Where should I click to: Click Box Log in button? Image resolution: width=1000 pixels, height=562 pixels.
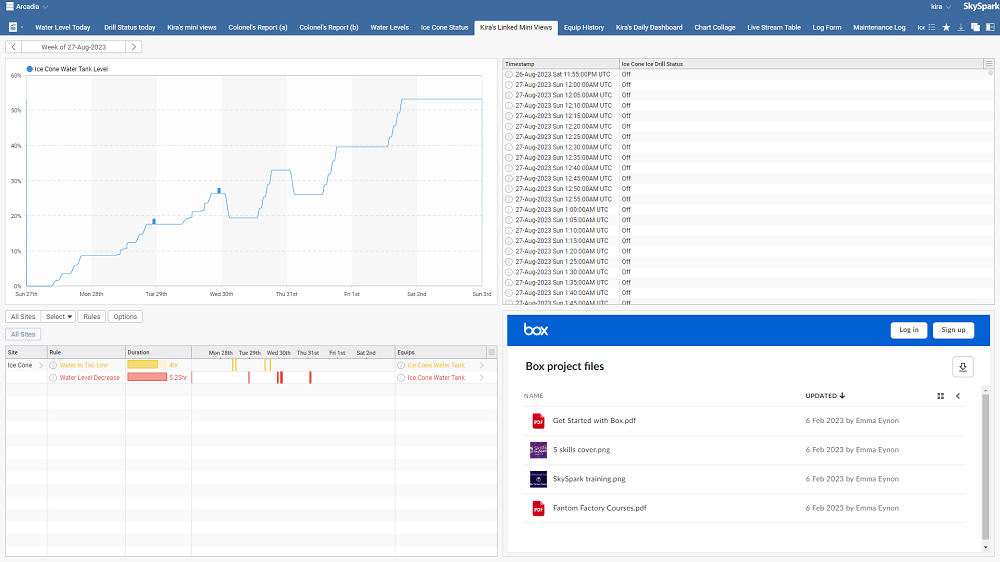909,330
